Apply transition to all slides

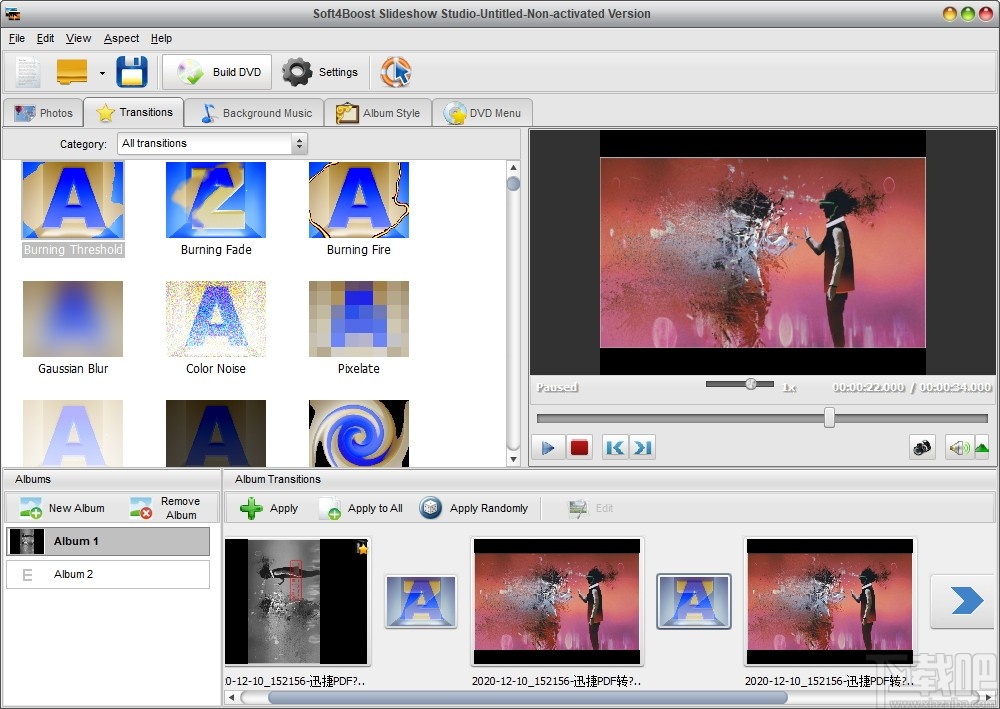point(361,508)
